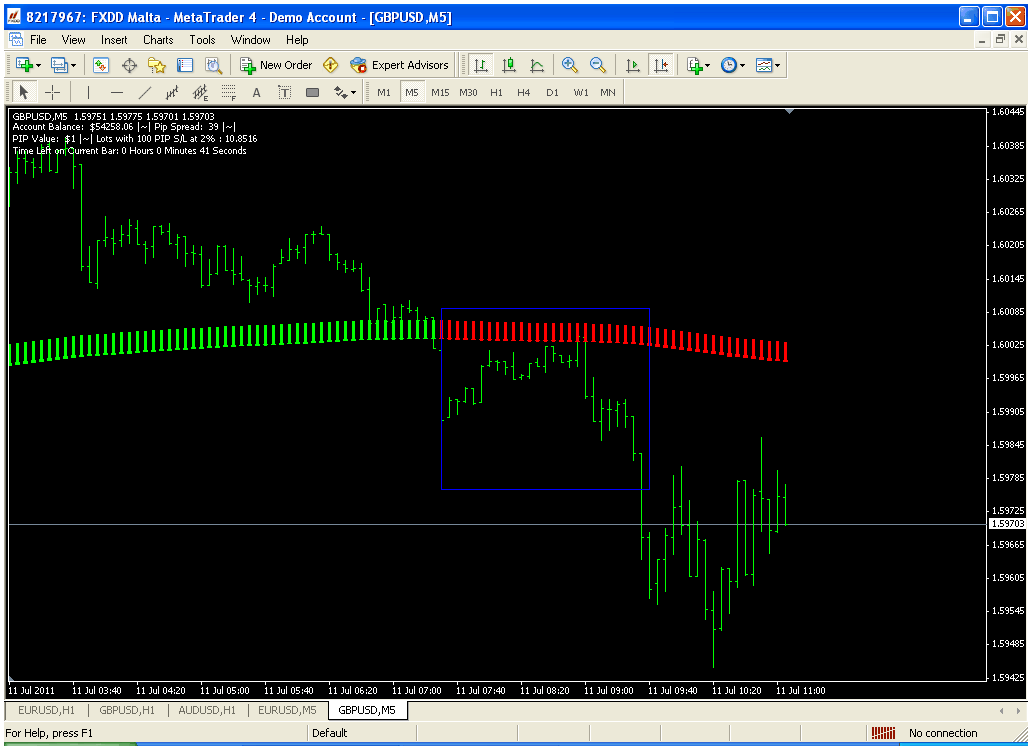Open the Navigator favorites folder icon

157,65
